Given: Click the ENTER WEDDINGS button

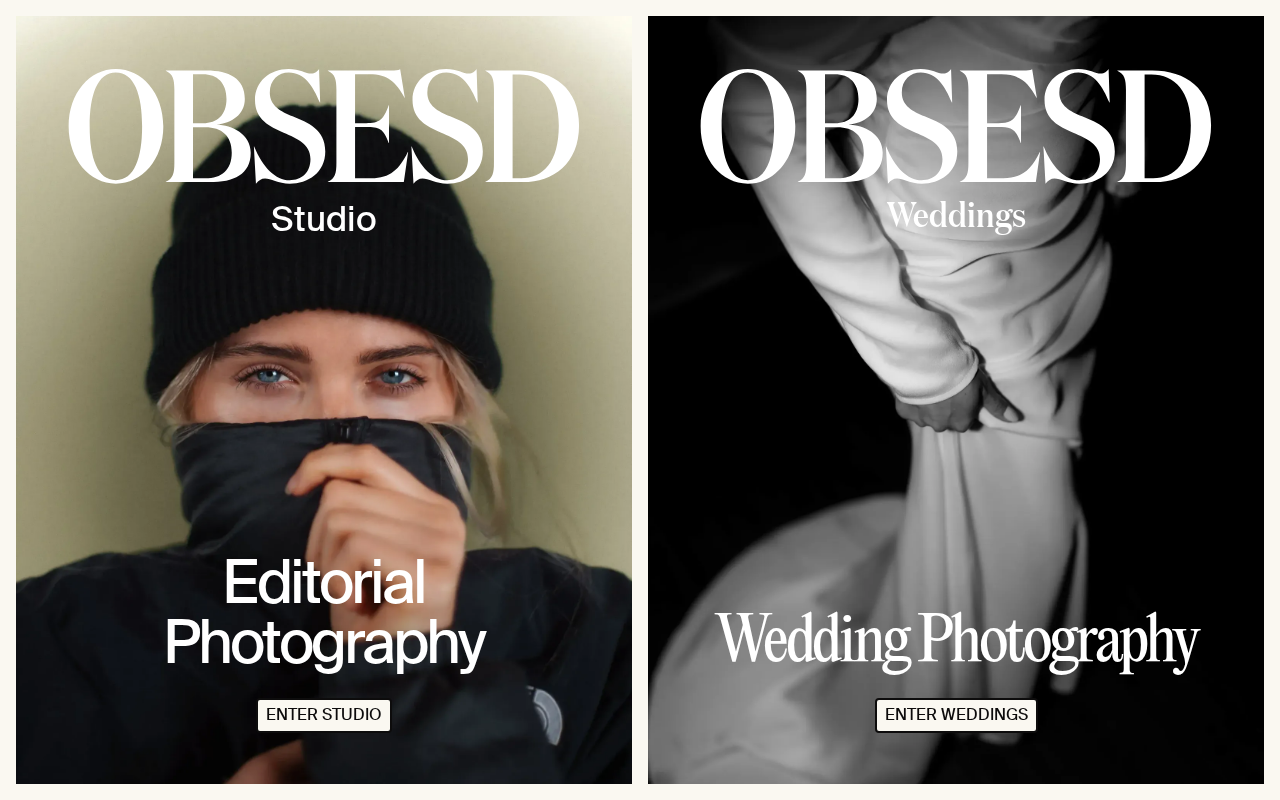Looking at the screenshot, I should (956, 715).
